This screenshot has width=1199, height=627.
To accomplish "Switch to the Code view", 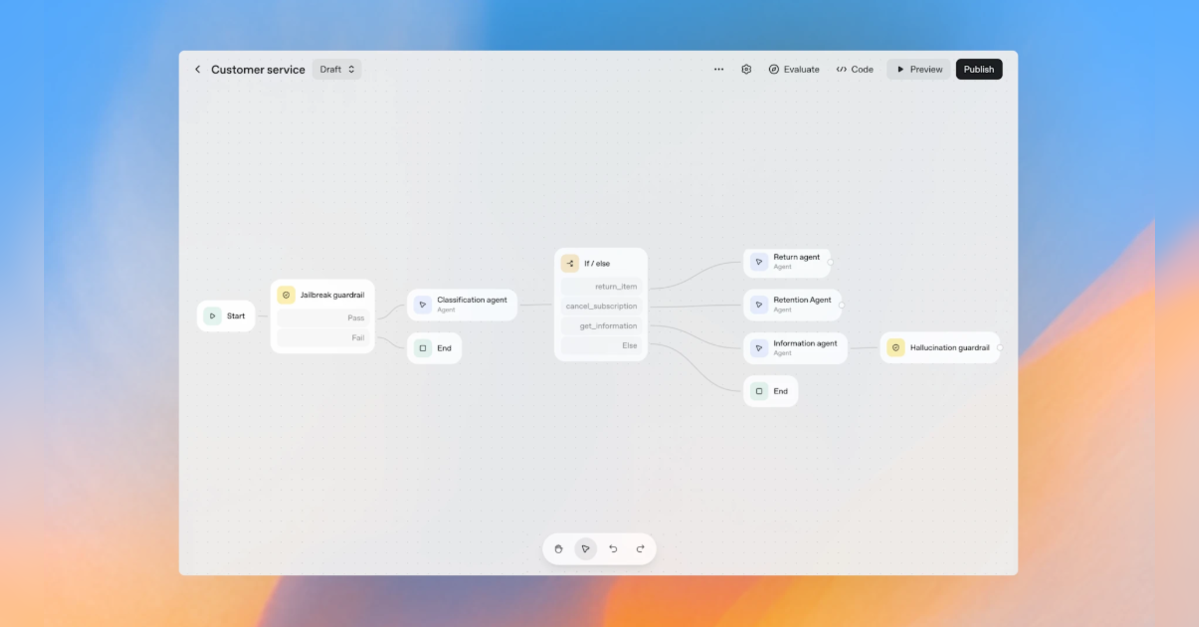I will tap(855, 69).
